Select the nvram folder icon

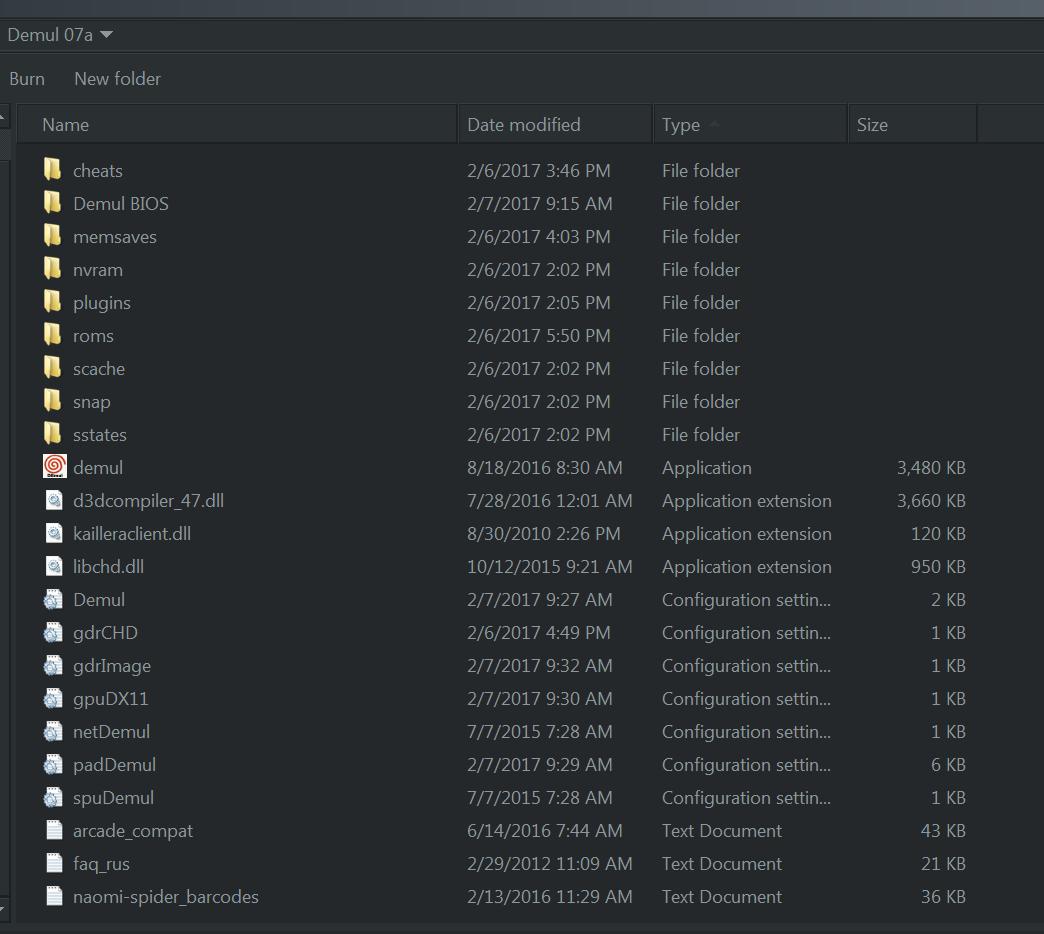tap(53, 269)
